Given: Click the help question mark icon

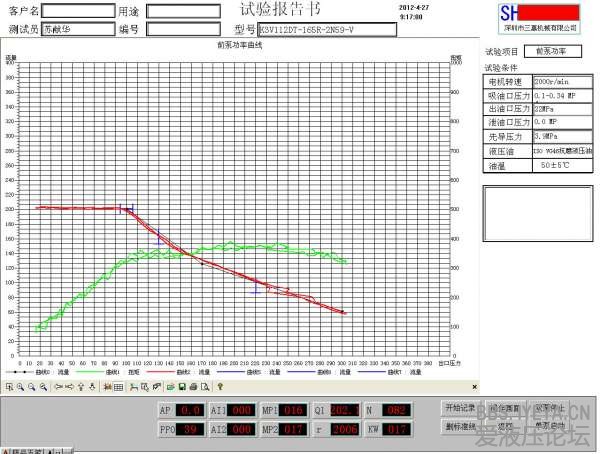Looking at the screenshot, I should pyautogui.click(x=219, y=386).
